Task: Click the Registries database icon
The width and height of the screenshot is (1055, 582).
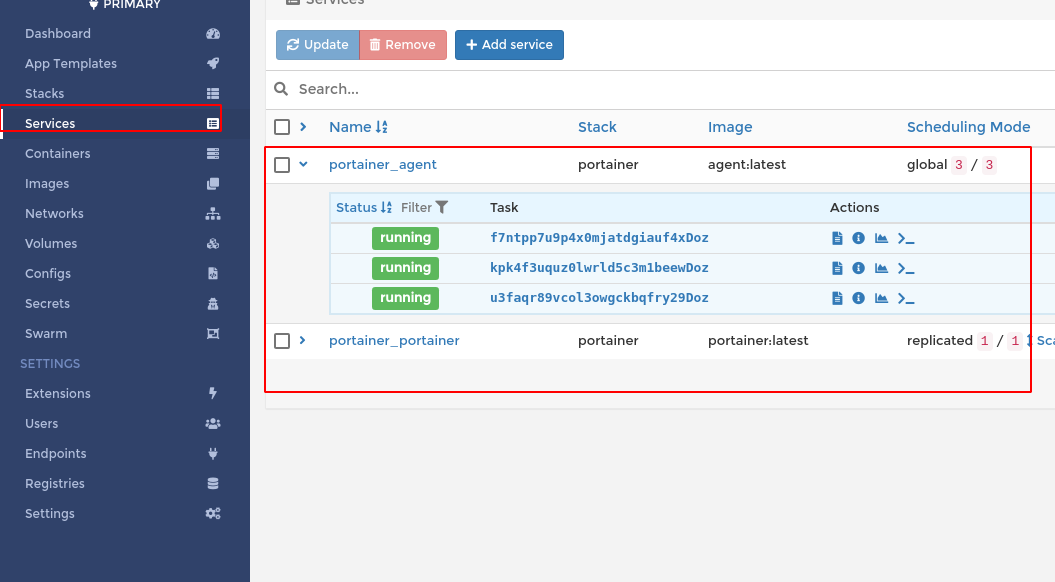Action: 213,484
